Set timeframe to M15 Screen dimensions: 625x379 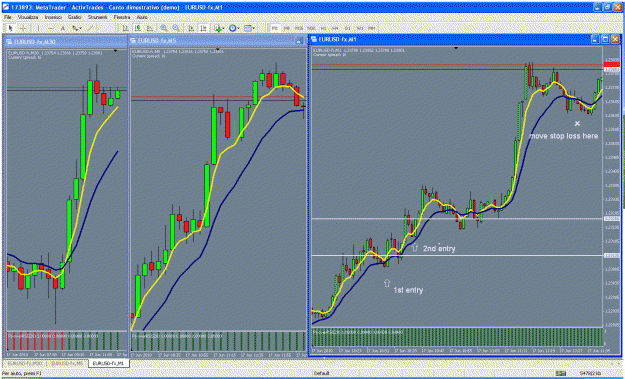299,28
